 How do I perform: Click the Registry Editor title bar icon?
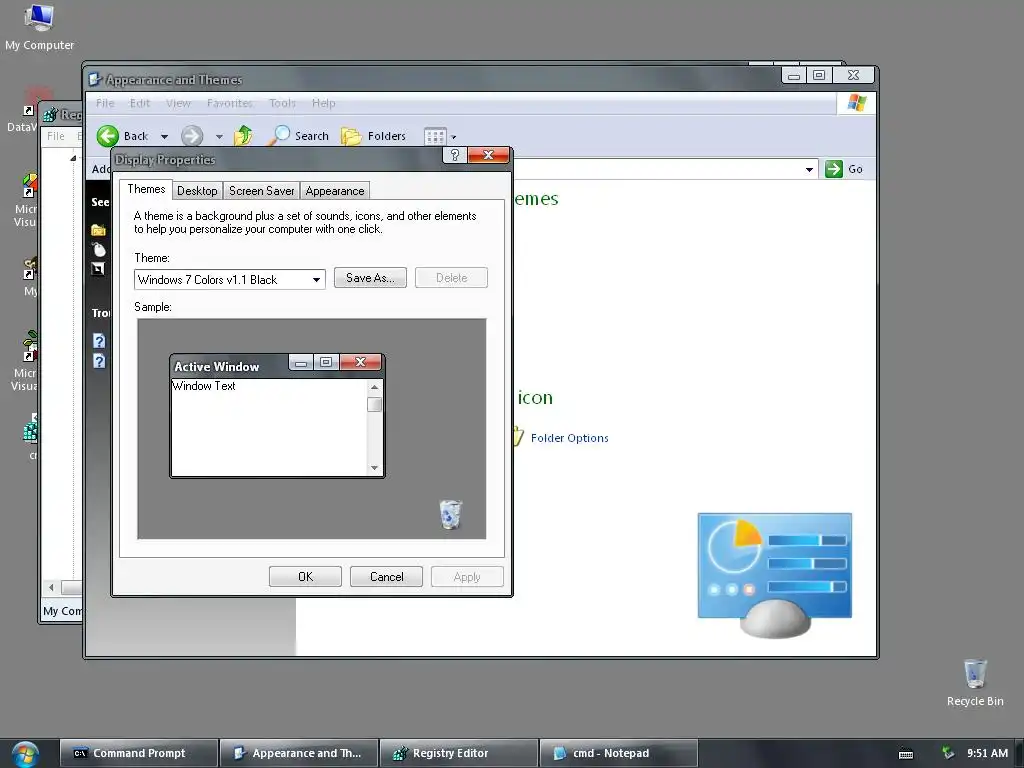[x=50, y=115]
